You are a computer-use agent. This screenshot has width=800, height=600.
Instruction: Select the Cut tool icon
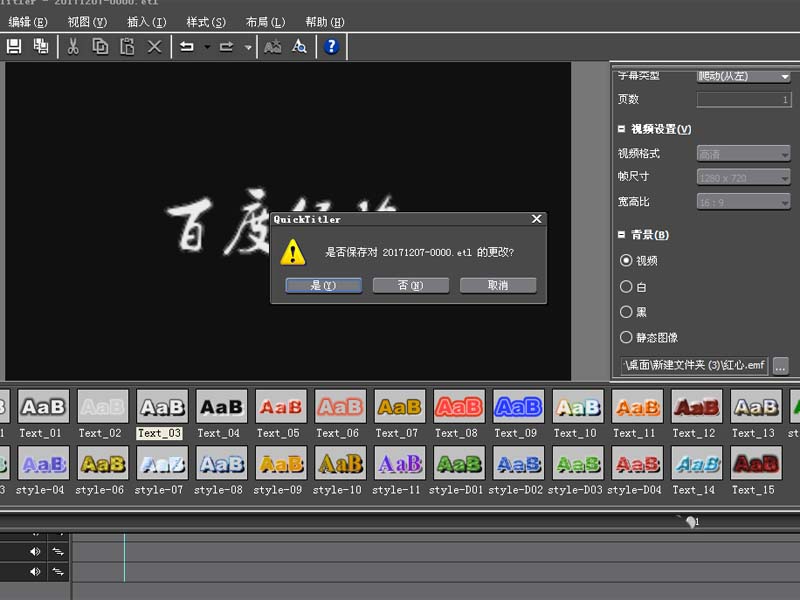pyautogui.click(x=73, y=46)
